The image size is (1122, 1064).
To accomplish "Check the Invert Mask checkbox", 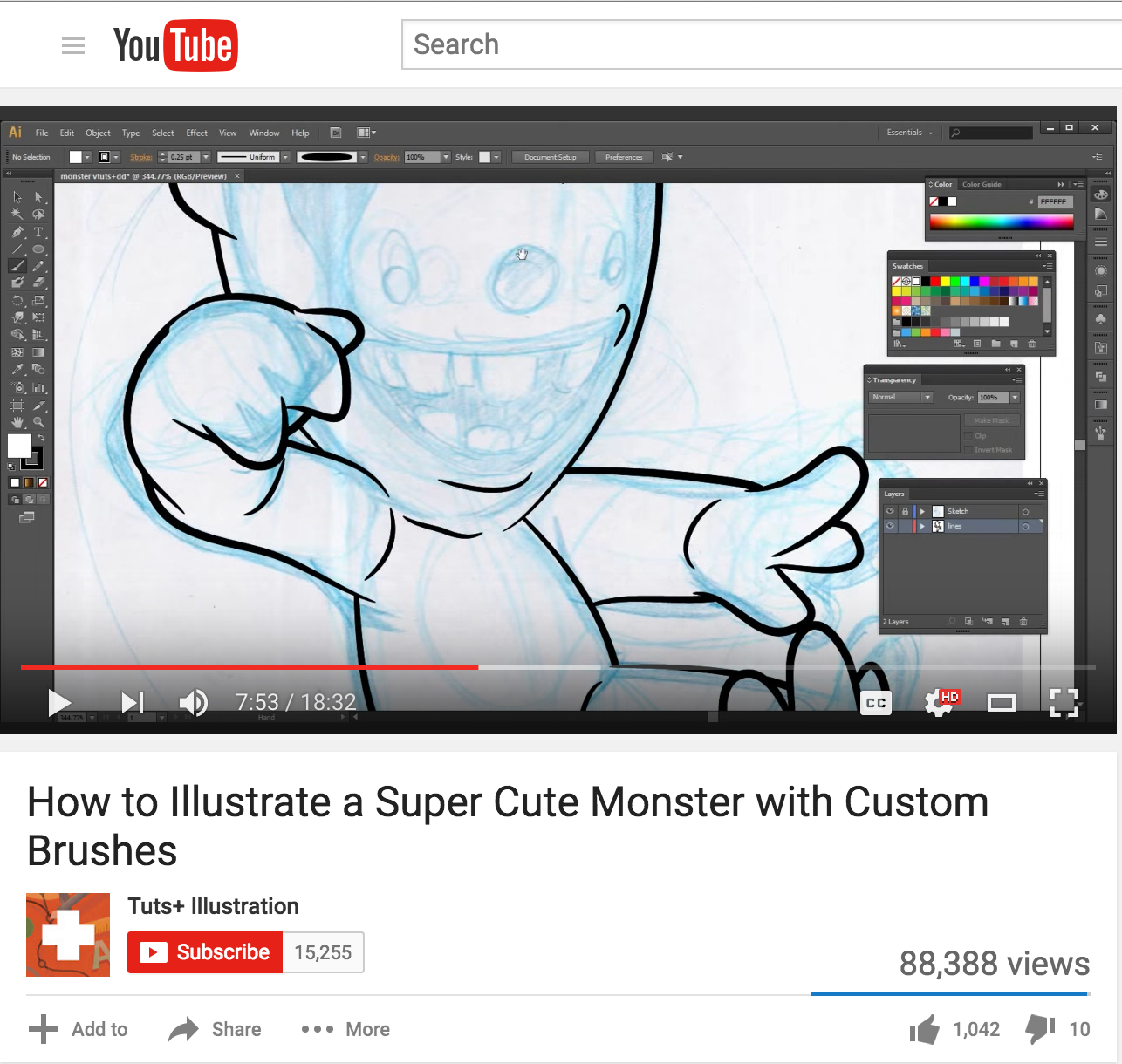I will [x=968, y=450].
